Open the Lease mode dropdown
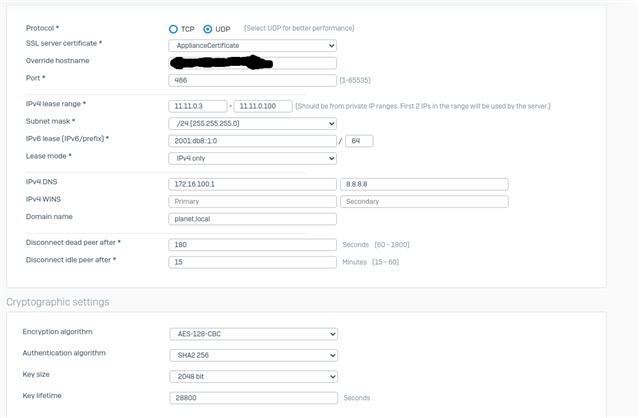The height and width of the screenshot is (418, 639). [252, 158]
